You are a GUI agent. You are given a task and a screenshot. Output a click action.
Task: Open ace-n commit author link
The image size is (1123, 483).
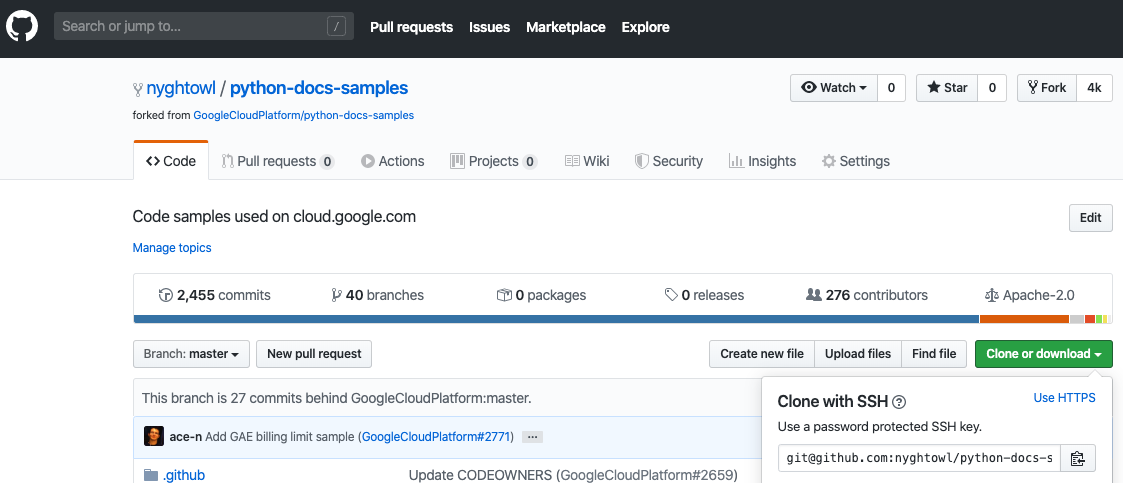pos(185,436)
